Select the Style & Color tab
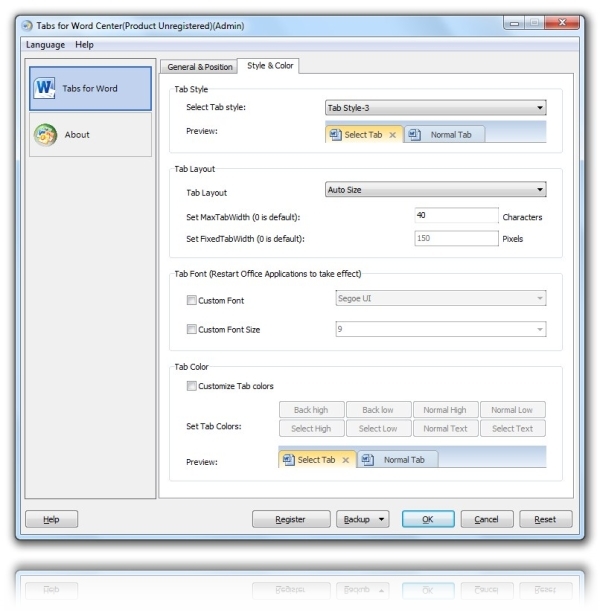The width and height of the screenshot is (600, 611). [x=270, y=65]
